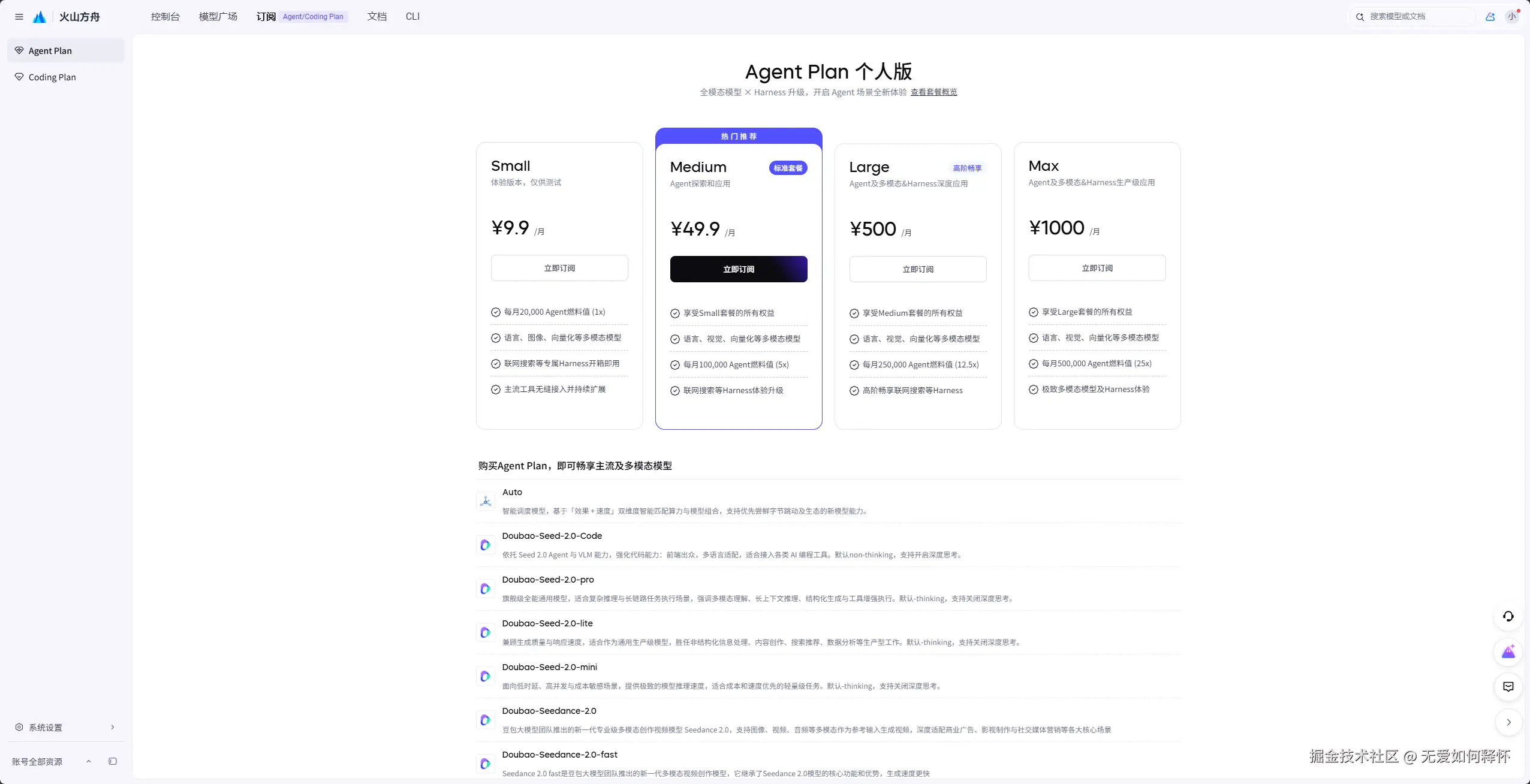Open the 账号全部资源 caret dropdown
The image size is (1530, 784).
click(x=89, y=761)
